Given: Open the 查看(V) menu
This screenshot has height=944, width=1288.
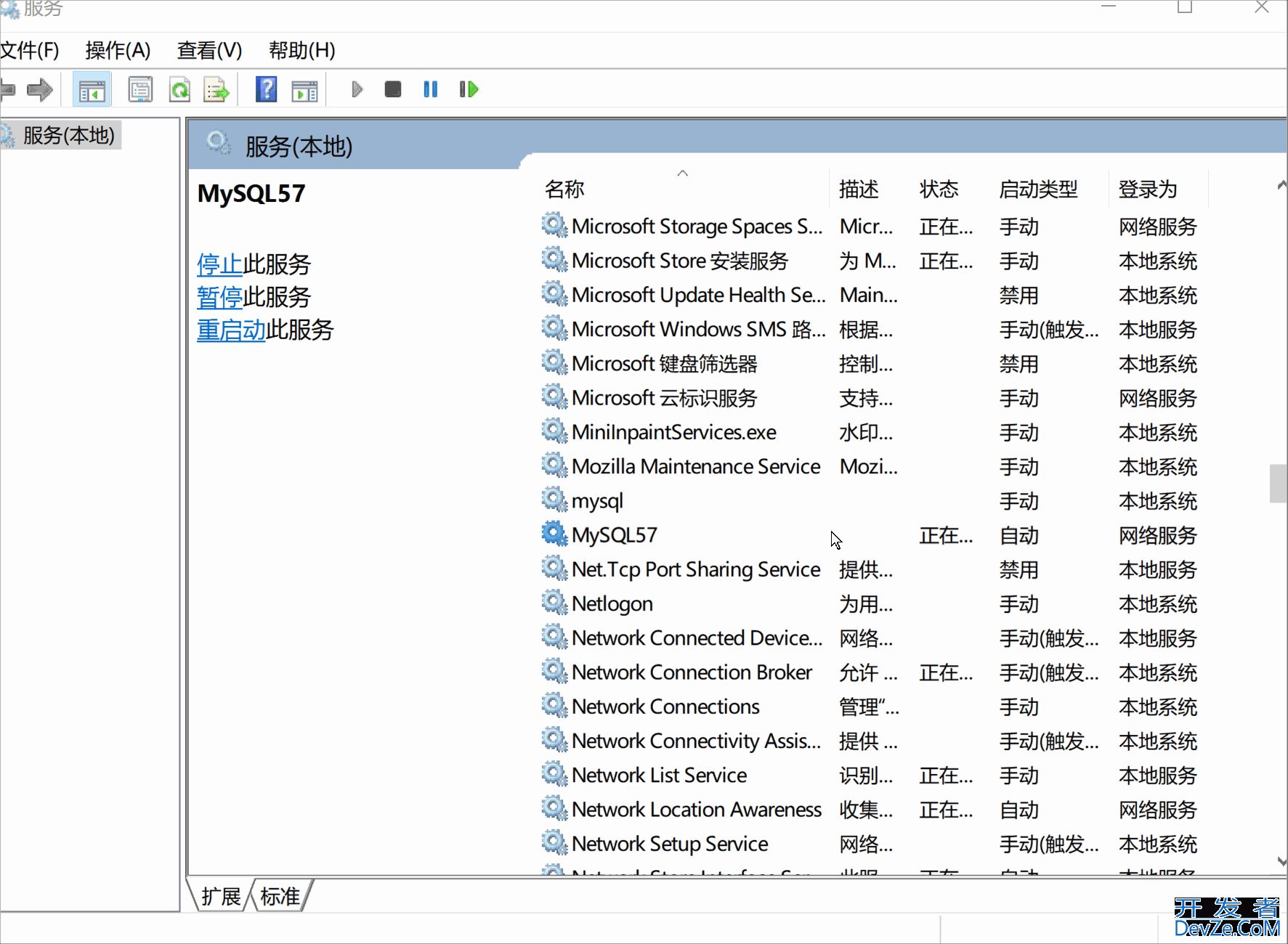Looking at the screenshot, I should click(209, 50).
